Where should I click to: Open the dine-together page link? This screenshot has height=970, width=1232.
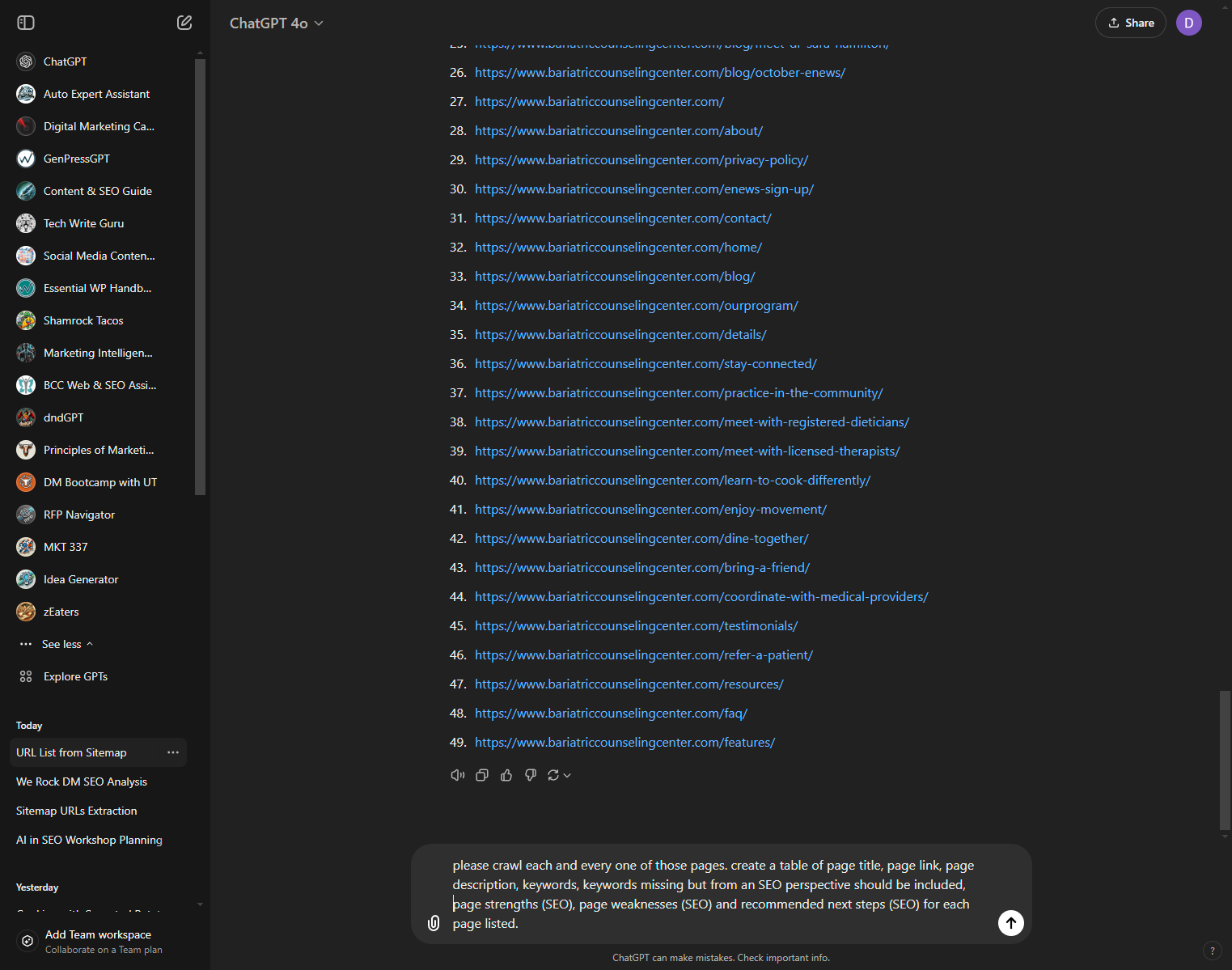click(x=641, y=539)
